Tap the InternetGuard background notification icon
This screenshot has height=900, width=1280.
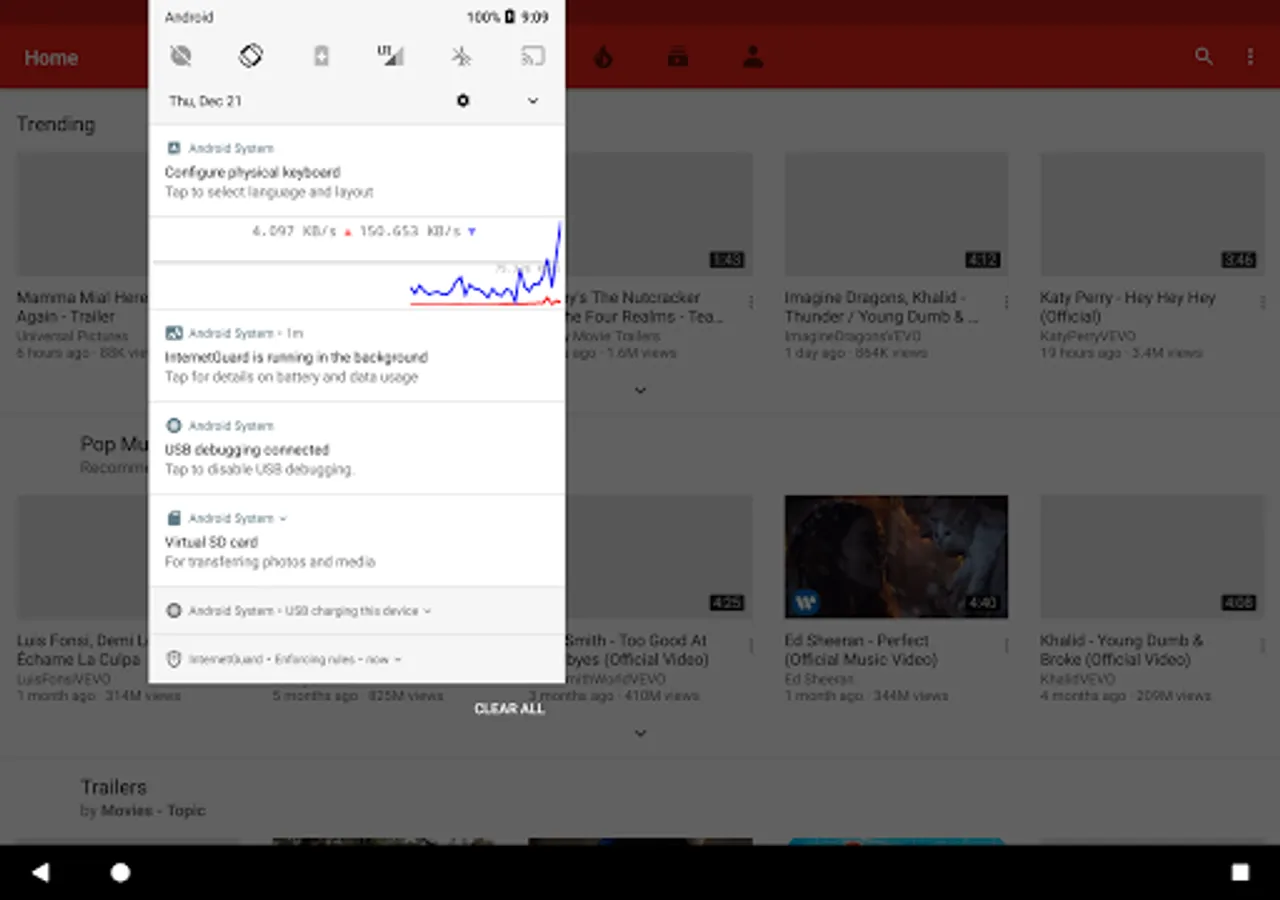(x=174, y=333)
